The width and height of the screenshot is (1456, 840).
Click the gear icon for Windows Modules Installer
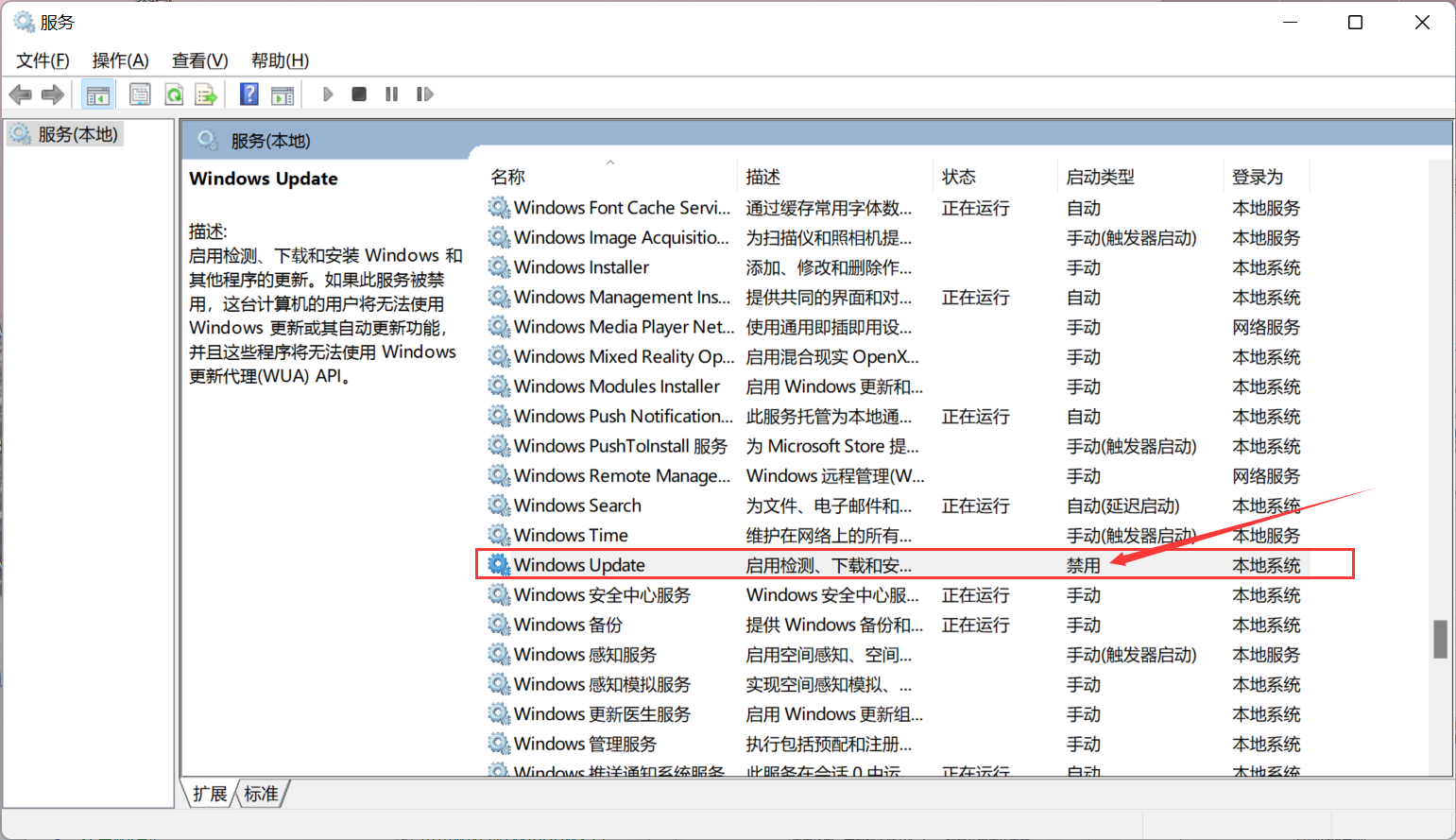click(x=499, y=386)
